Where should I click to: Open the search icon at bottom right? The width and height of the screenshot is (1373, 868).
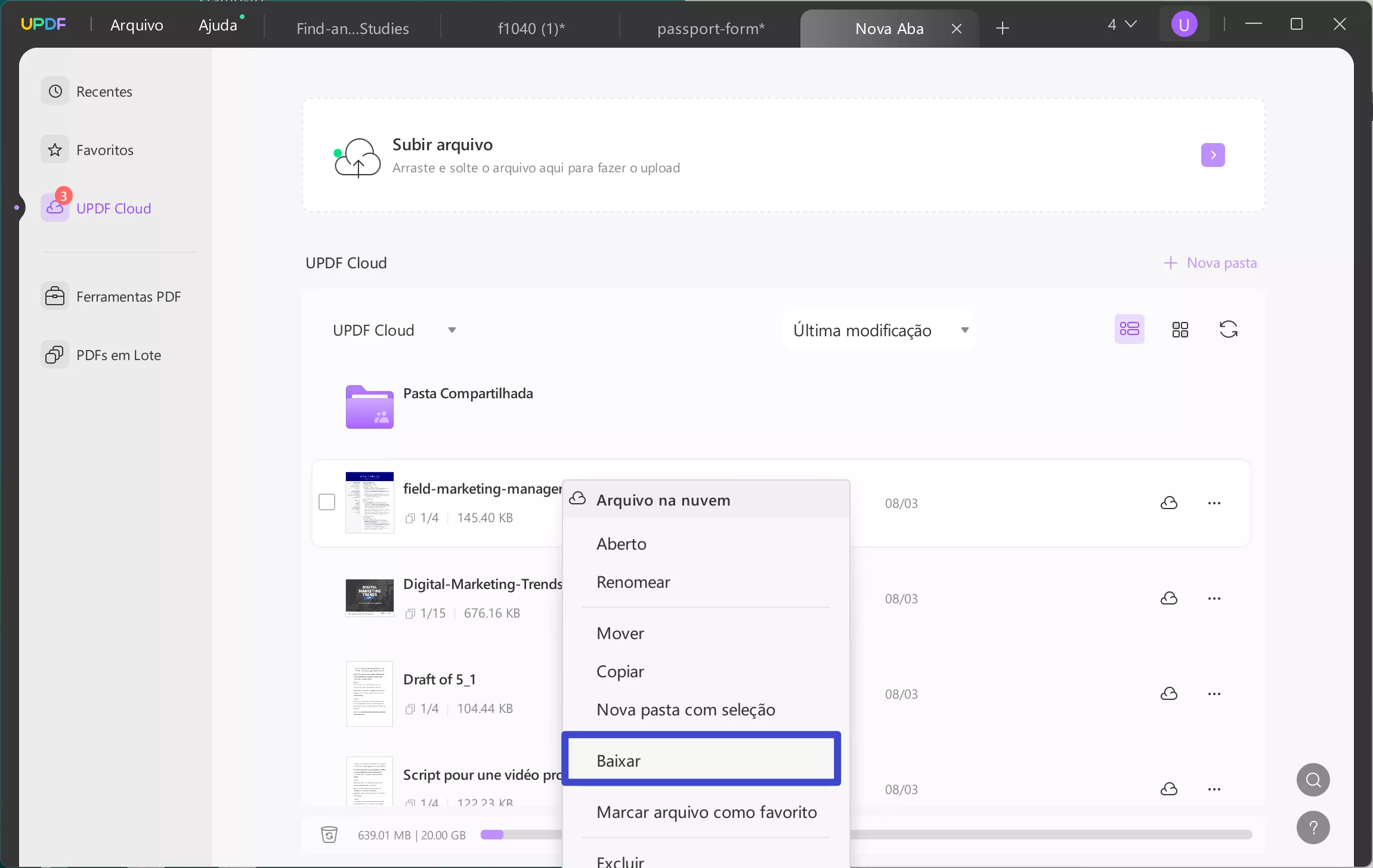[1313, 779]
